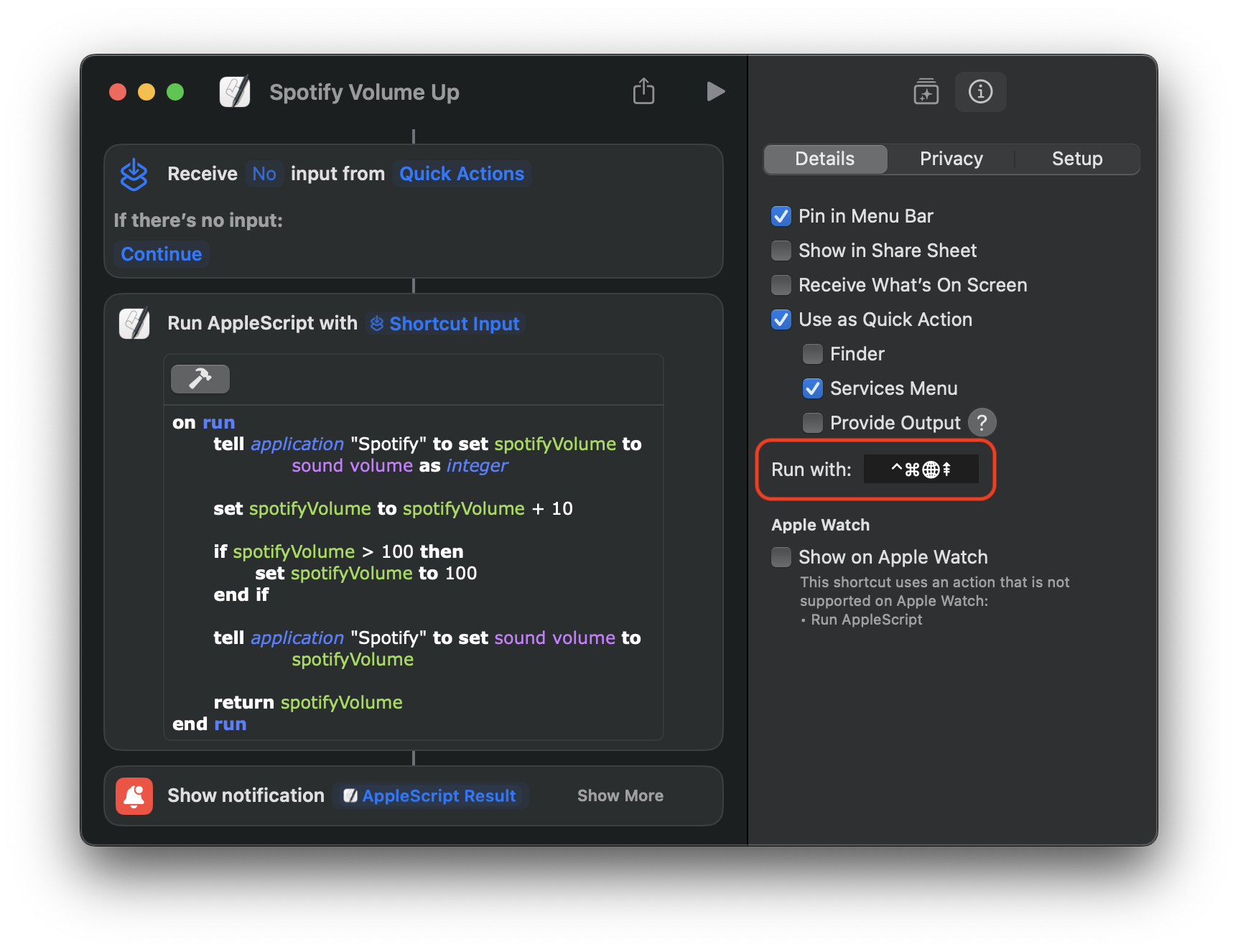Click the Show notification bell icon

tap(134, 795)
